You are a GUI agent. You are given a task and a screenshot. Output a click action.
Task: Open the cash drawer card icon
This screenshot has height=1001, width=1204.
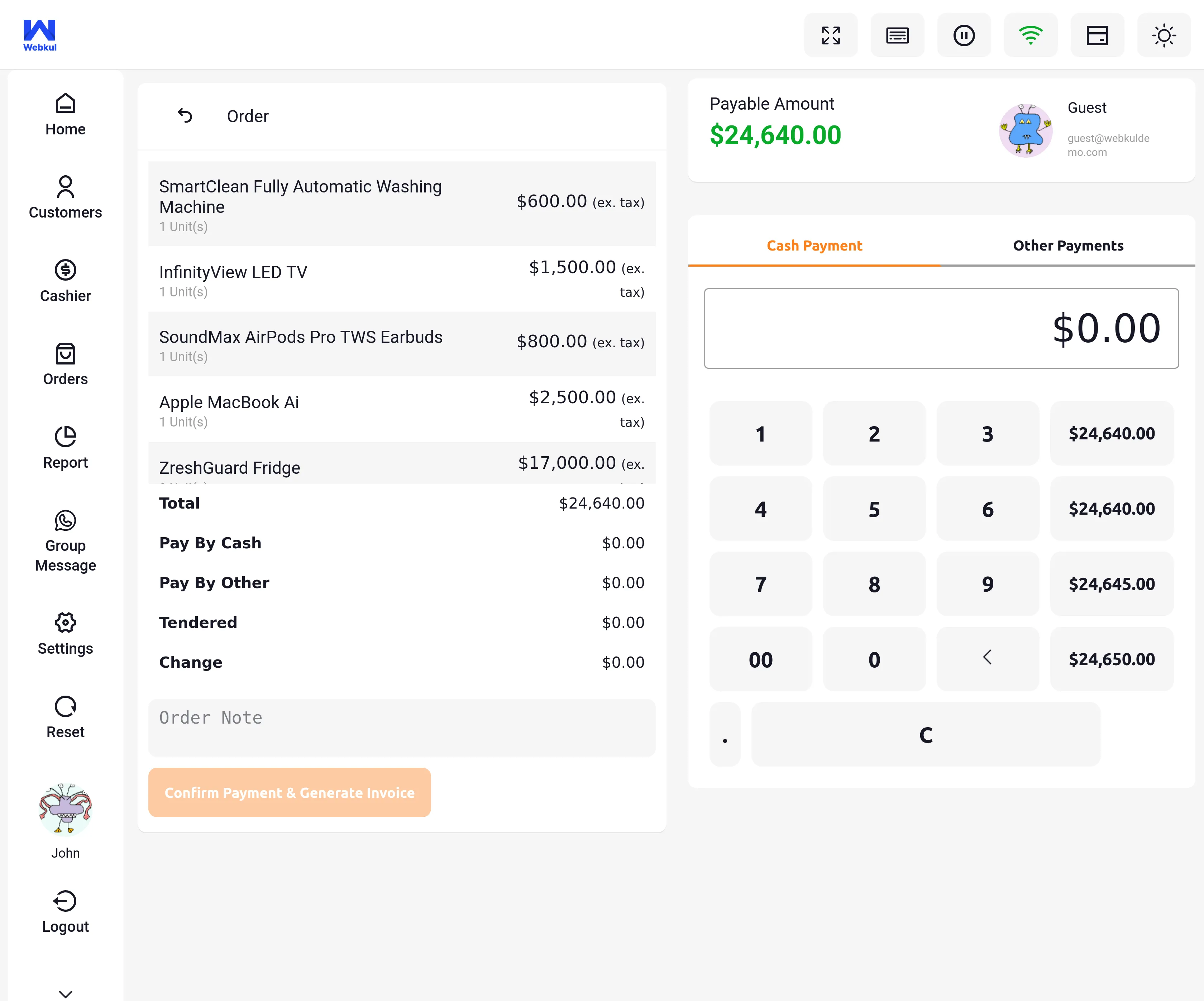pyautogui.click(x=1097, y=35)
